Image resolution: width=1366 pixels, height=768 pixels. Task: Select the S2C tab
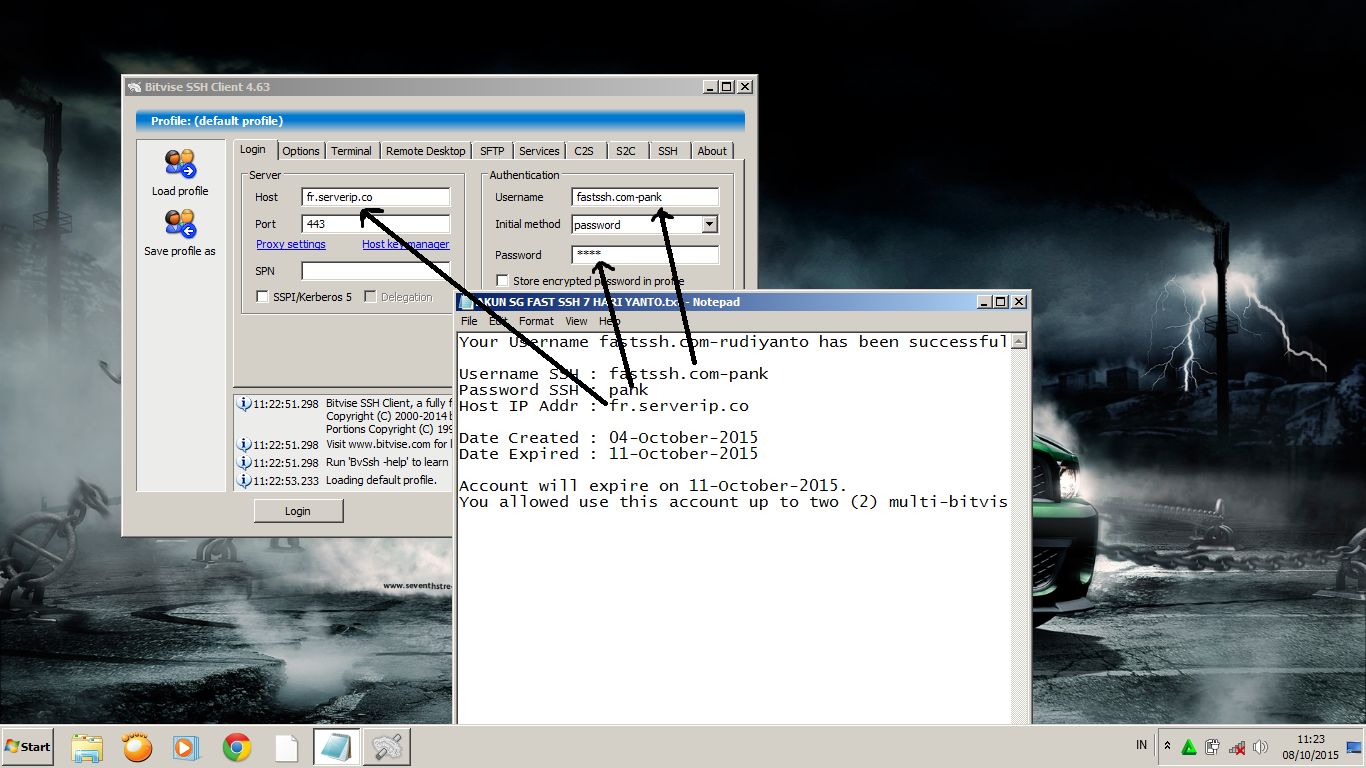pos(626,151)
